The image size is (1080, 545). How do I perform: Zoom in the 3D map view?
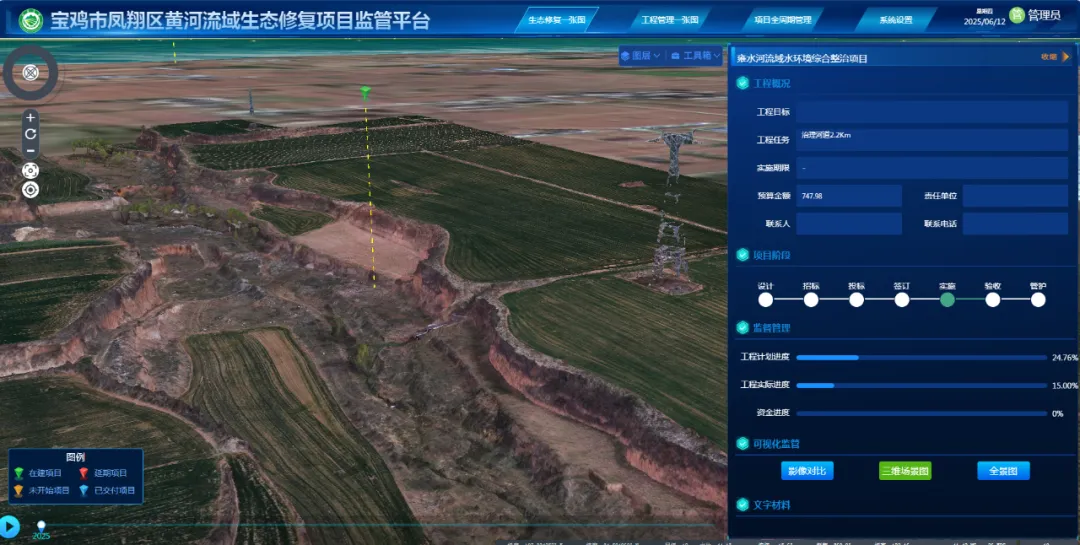[x=30, y=117]
